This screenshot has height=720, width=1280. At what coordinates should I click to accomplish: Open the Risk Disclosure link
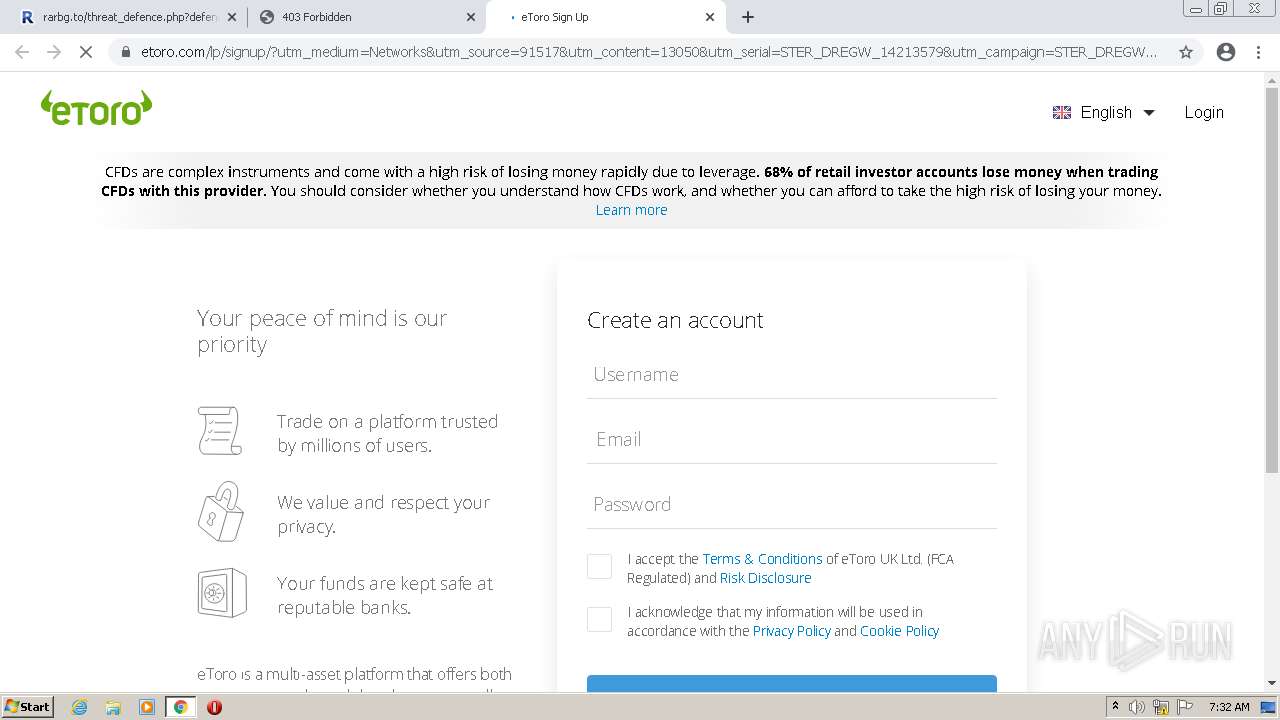coord(765,578)
